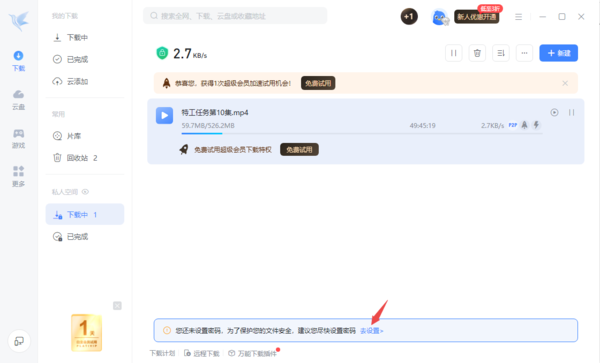This screenshot has height=363, width=600.
Task: Open the 云盘 cloud drive section
Action: tap(18, 99)
